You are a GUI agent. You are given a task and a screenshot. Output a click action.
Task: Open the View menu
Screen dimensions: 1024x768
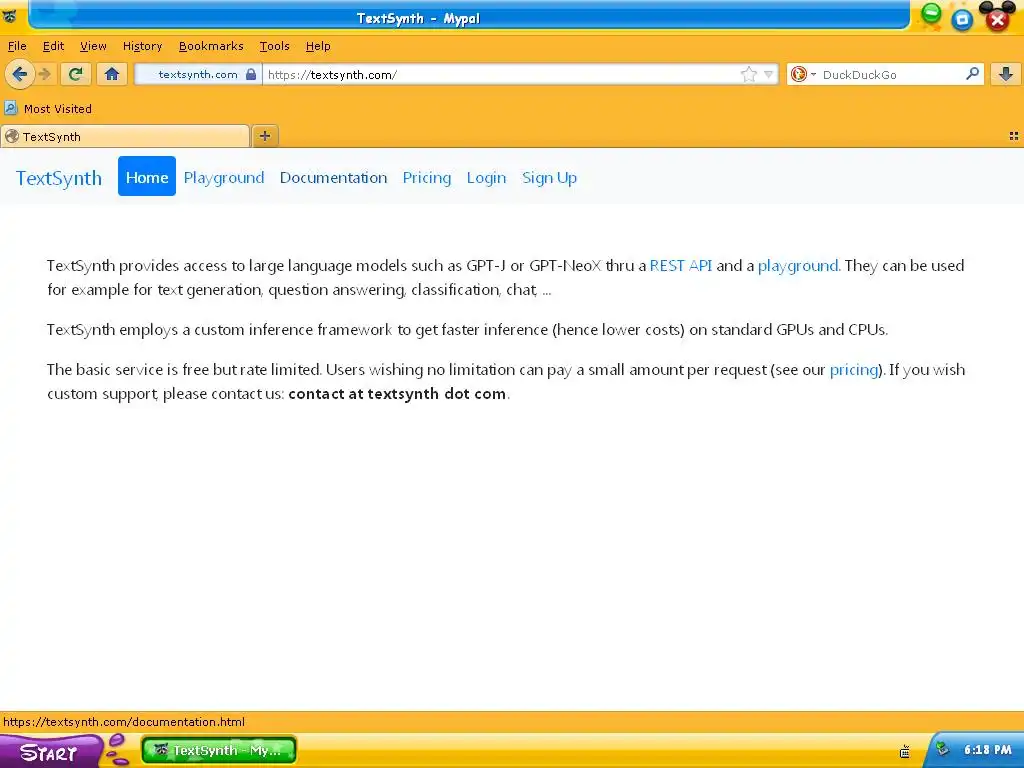pyautogui.click(x=93, y=46)
